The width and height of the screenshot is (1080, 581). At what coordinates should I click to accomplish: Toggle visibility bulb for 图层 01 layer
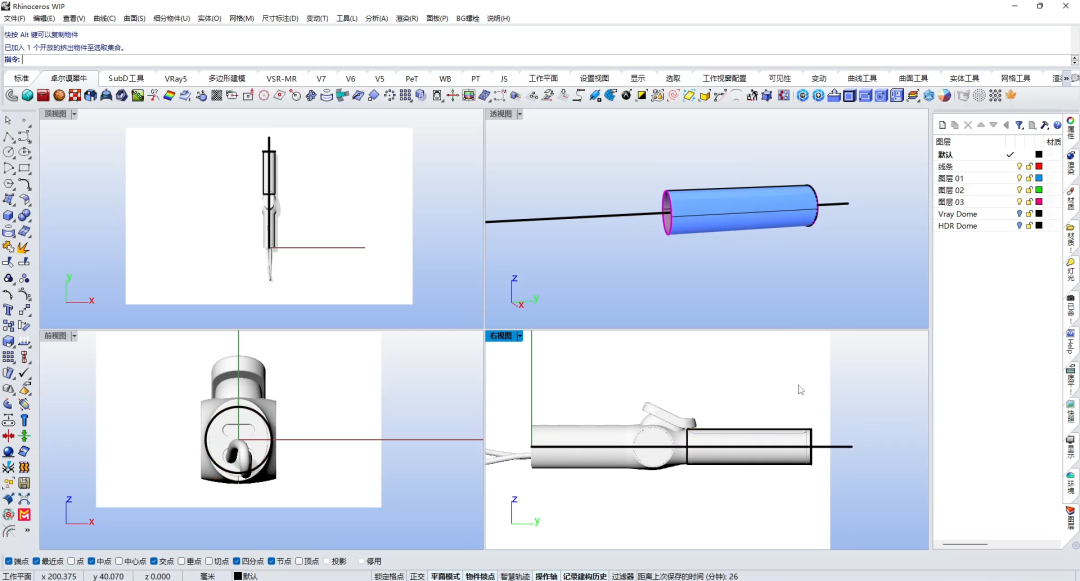click(1019, 178)
